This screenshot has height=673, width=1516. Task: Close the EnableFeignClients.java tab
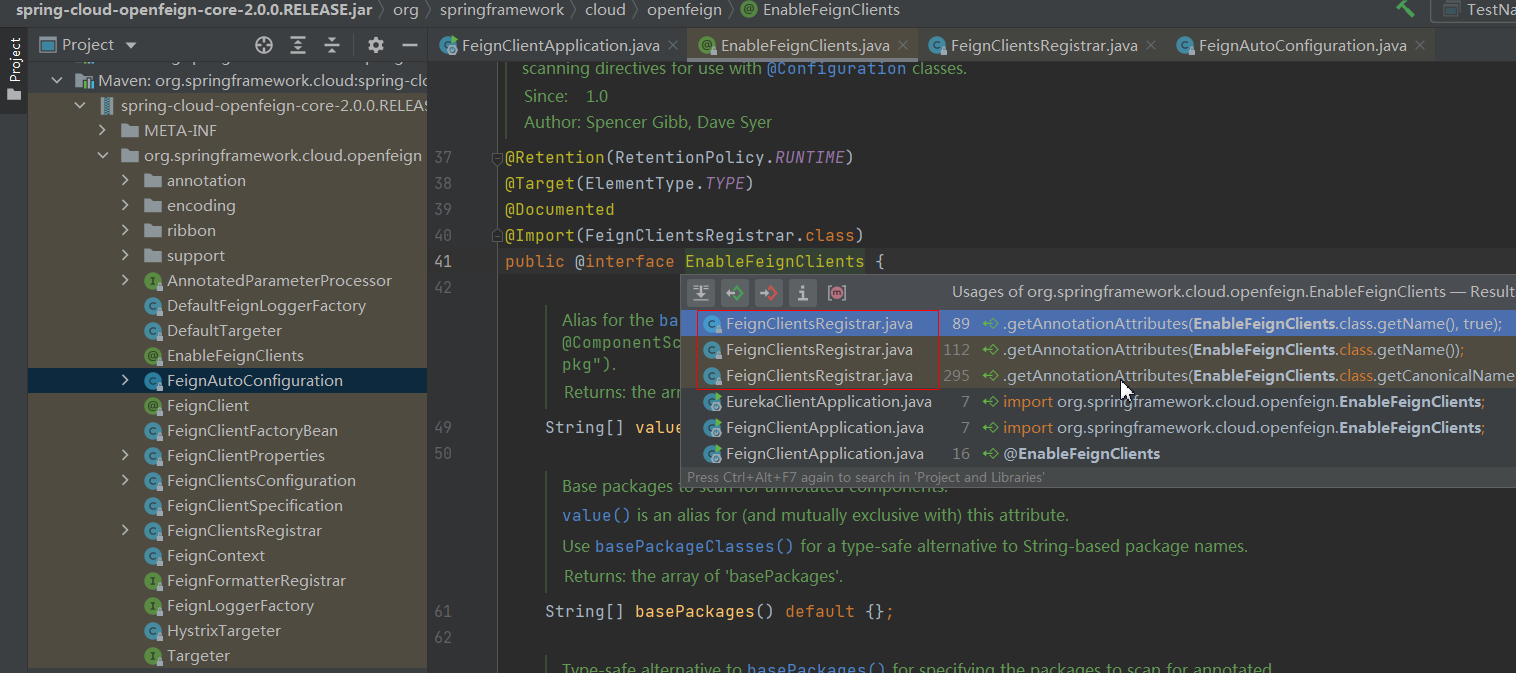[x=904, y=46]
